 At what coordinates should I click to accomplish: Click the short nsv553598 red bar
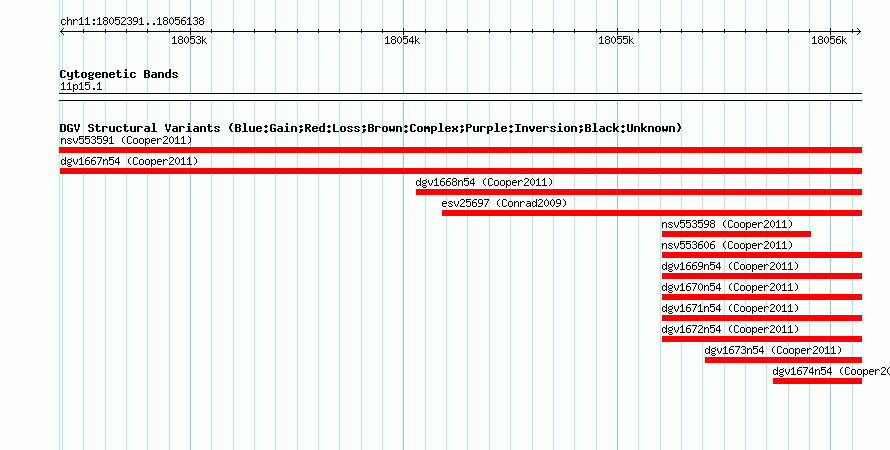736,234
